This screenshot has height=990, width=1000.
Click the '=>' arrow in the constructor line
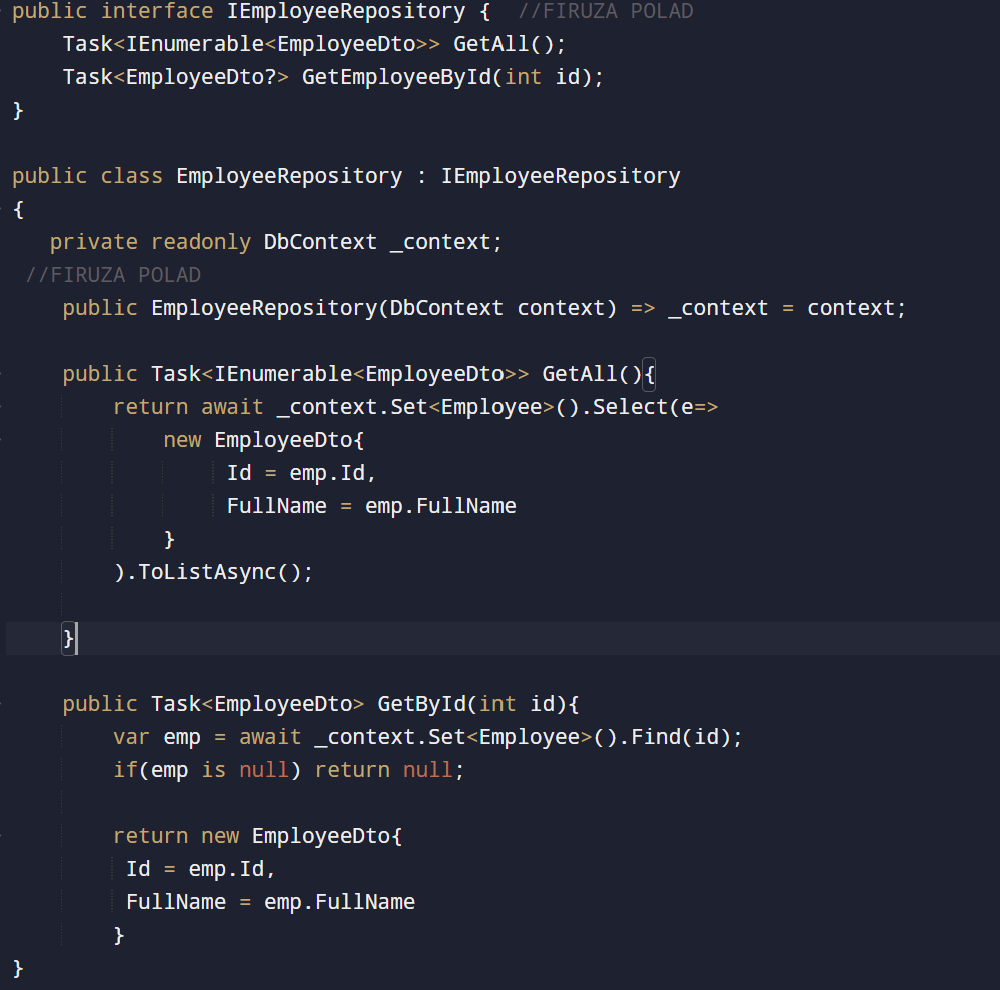click(x=642, y=308)
